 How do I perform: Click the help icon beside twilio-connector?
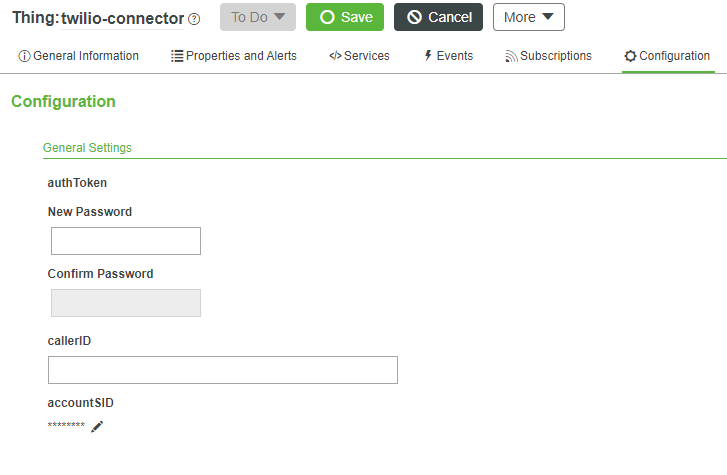point(194,19)
